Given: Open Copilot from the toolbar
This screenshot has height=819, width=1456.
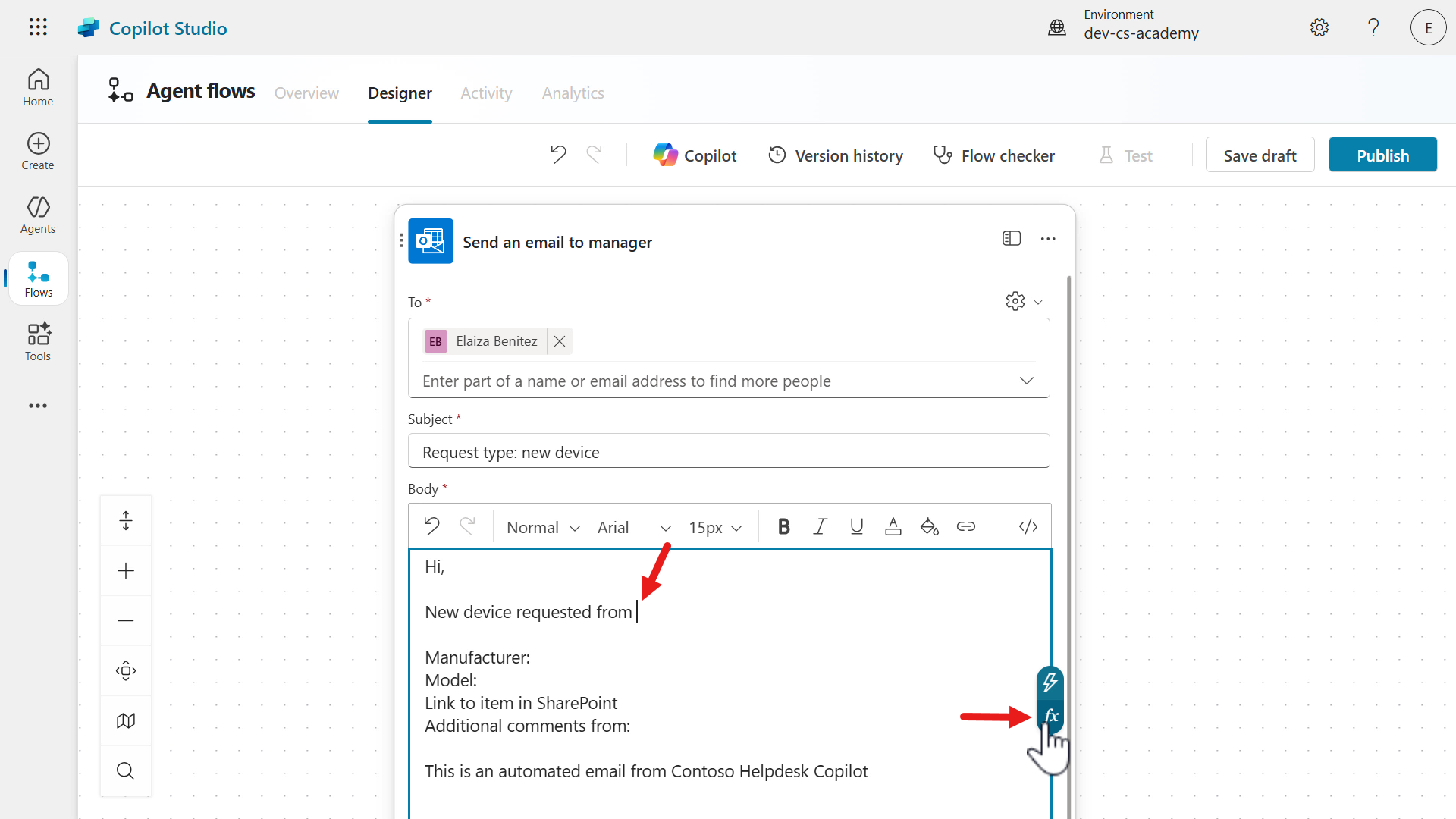Looking at the screenshot, I should click(x=694, y=155).
